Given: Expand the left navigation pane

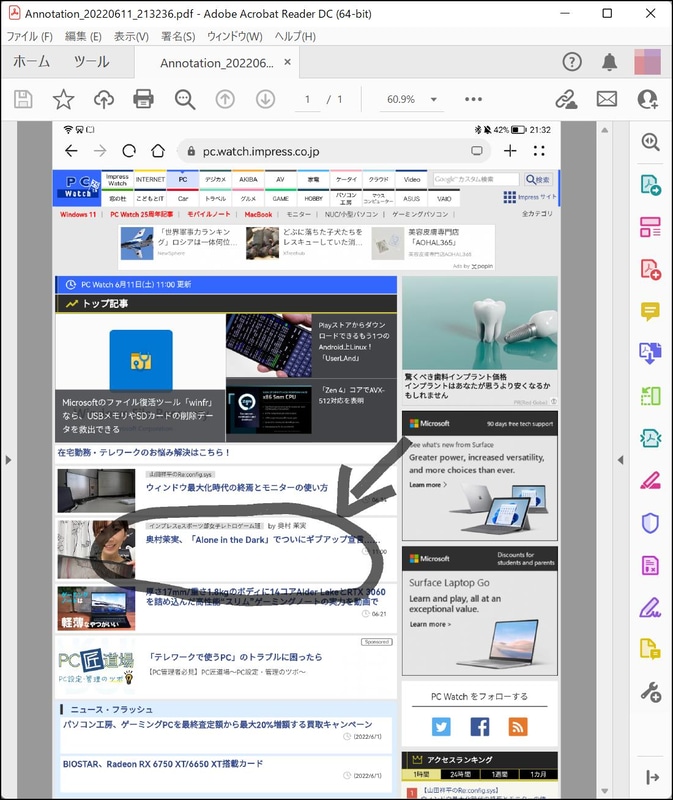Looking at the screenshot, I should pos(8,460).
